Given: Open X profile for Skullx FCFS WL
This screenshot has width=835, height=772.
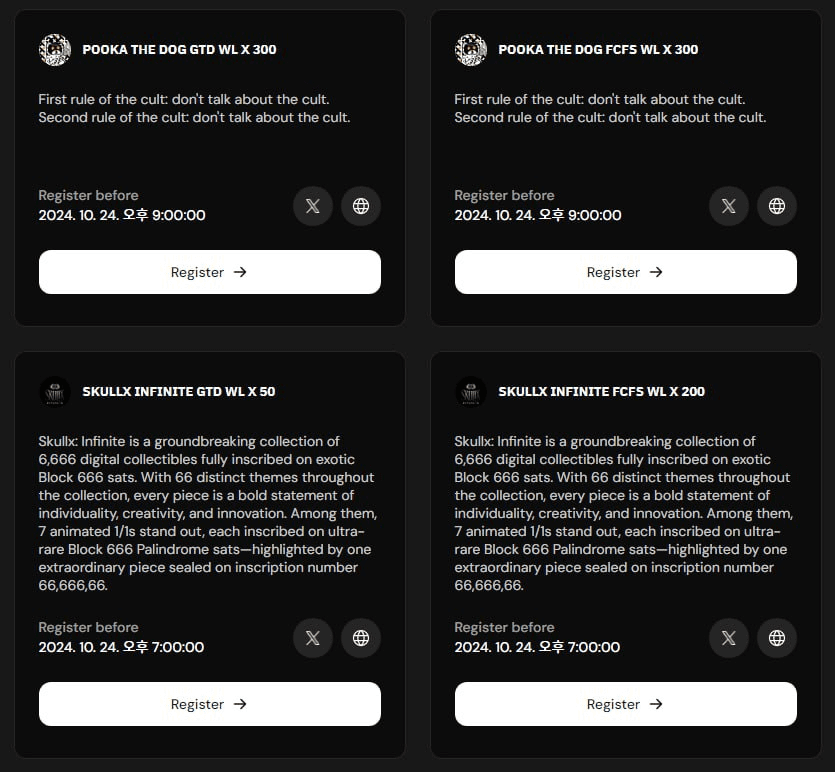Looking at the screenshot, I should pyautogui.click(x=728, y=638).
